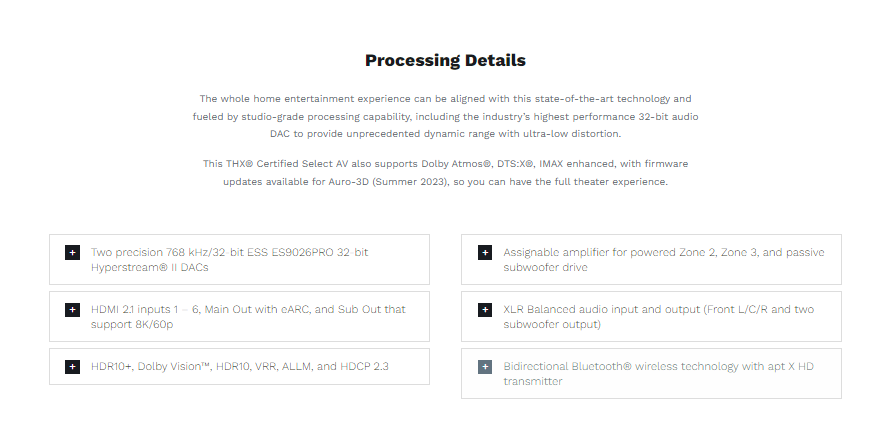Click the Processing Details heading

pyautogui.click(x=445, y=61)
